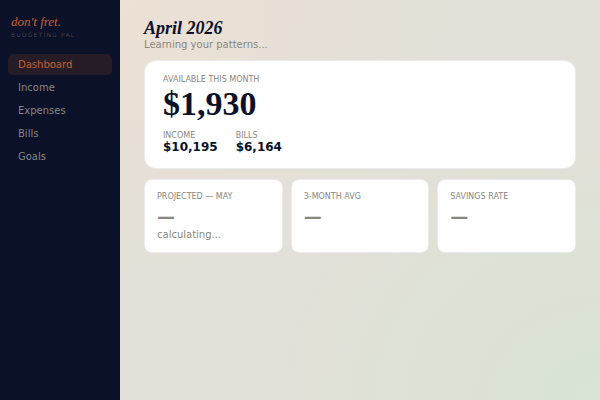Click the Bills label above $6,164

point(246,135)
